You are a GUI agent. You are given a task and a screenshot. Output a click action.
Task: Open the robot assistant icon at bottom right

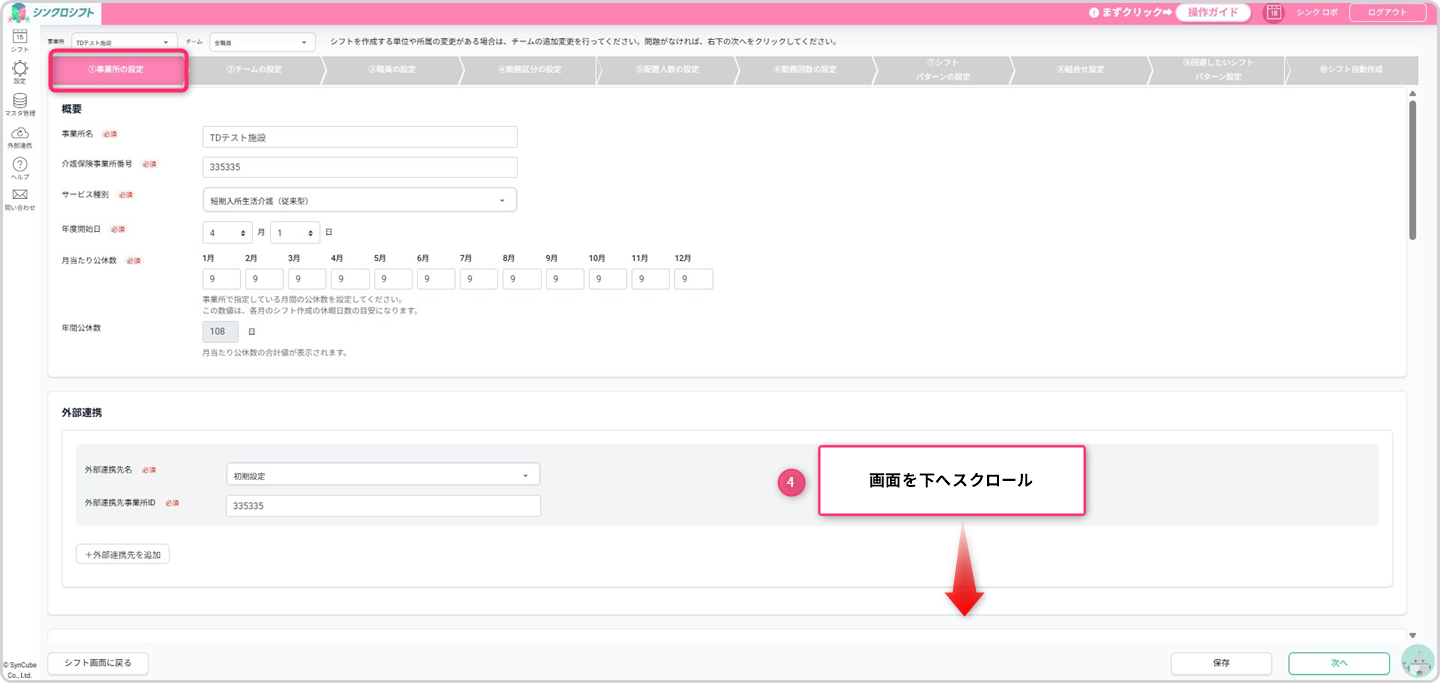tap(1417, 662)
